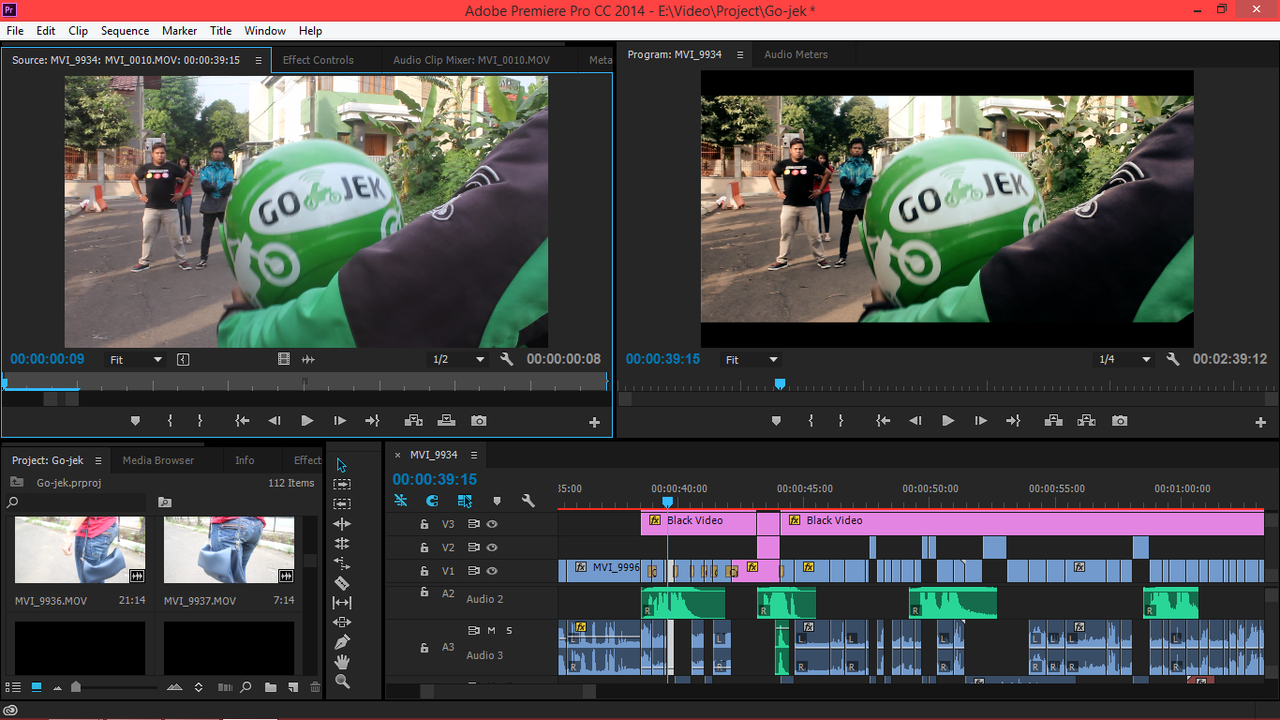Open the File menu
The width and height of the screenshot is (1280, 720).
[x=15, y=31]
